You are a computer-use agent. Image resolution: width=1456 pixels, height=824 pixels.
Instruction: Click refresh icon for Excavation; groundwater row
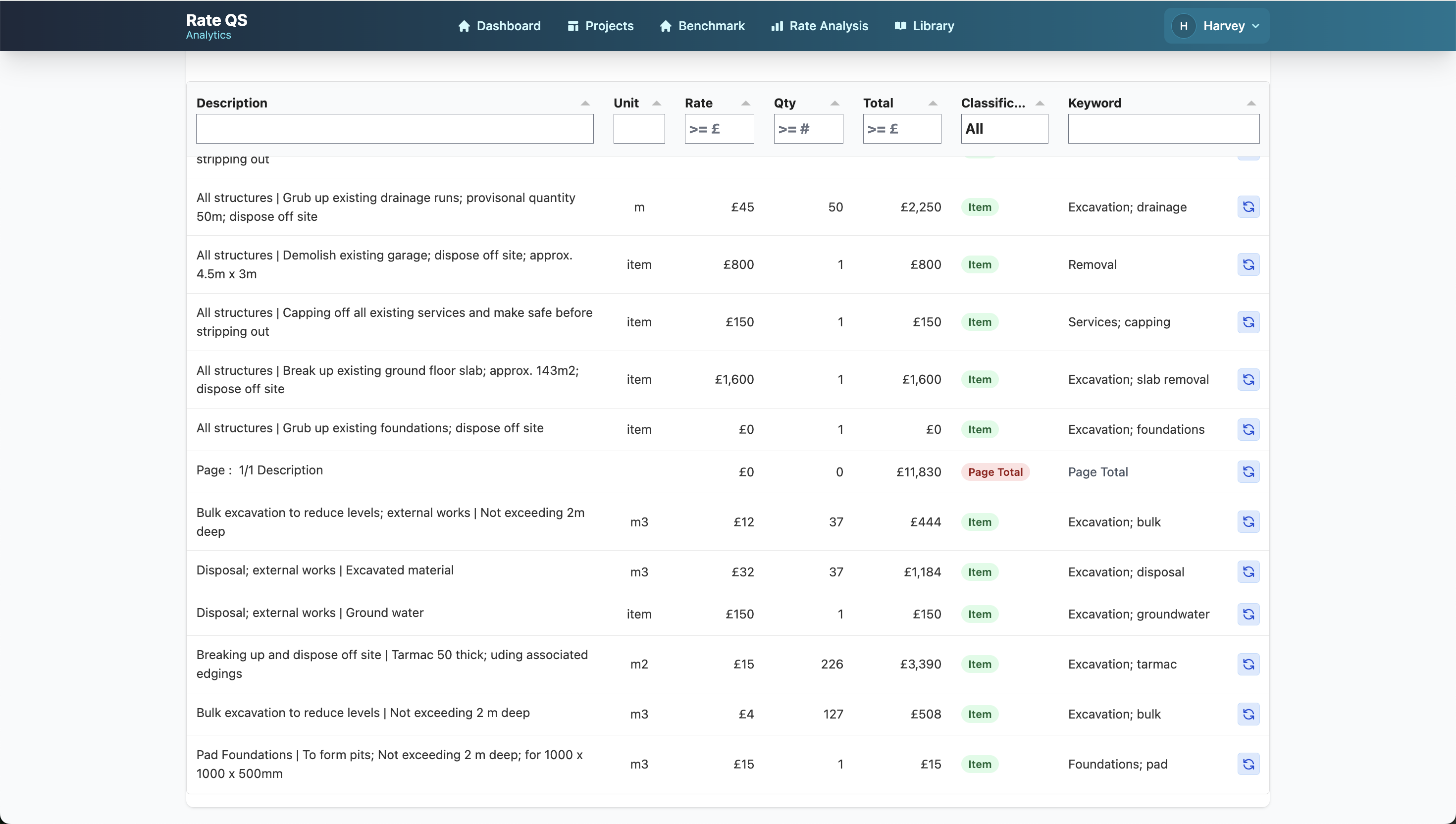pos(1248,614)
